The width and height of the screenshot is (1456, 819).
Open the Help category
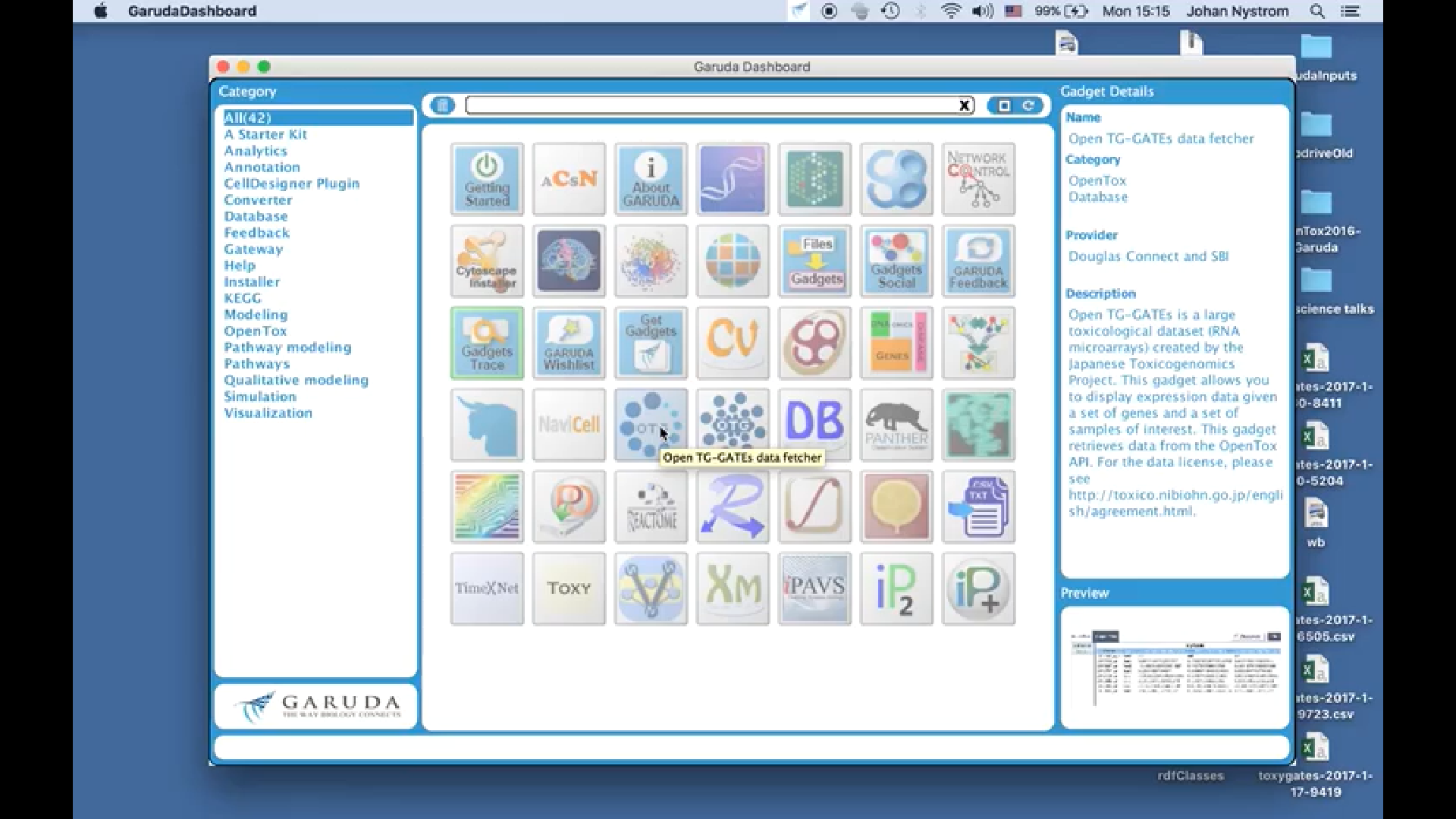coord(240,265)
